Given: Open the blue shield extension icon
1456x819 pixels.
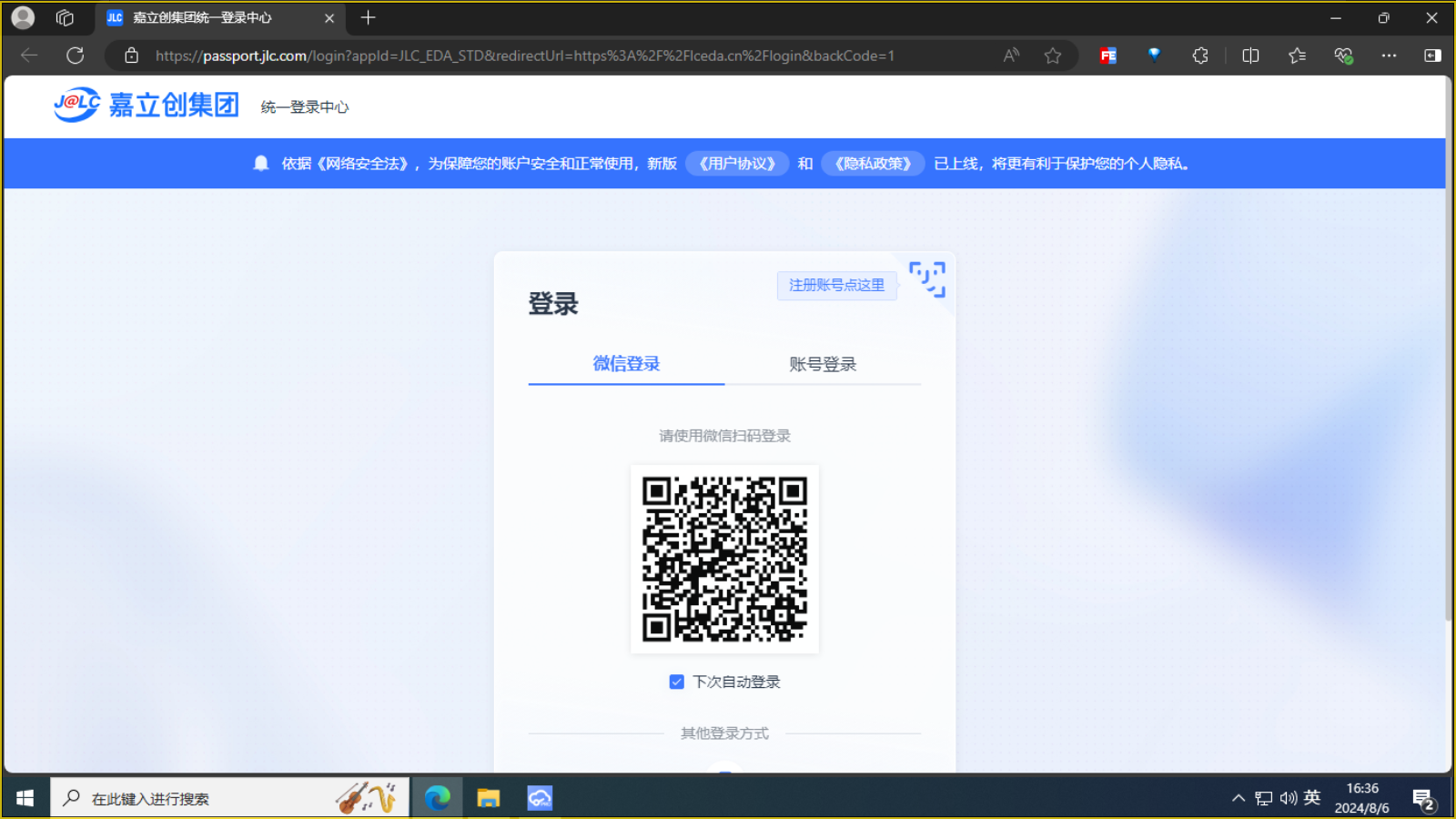Looking at the screenshot, I should (x=1154, y=55).
